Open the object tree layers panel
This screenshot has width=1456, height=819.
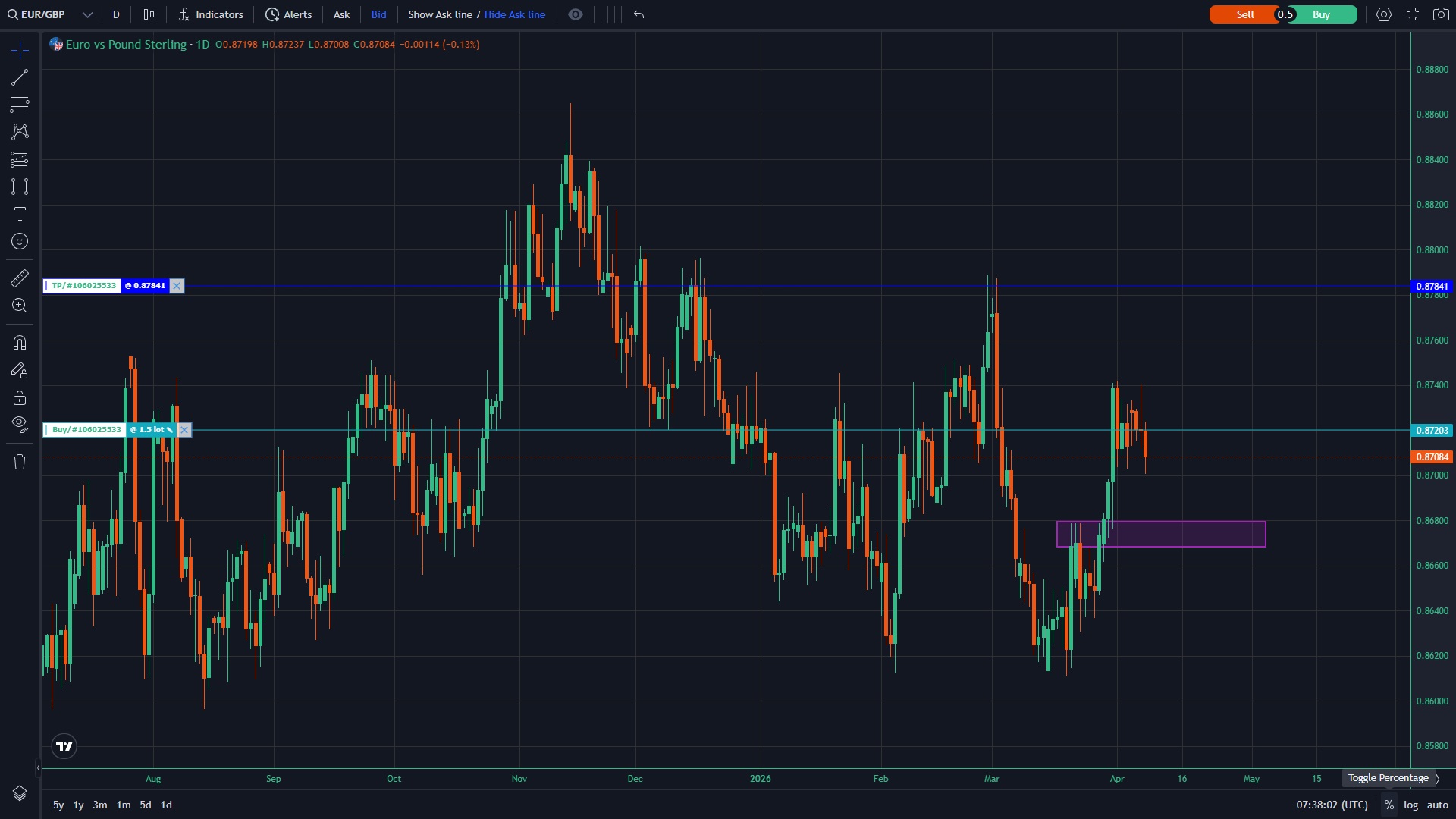[x=20, y=793]
